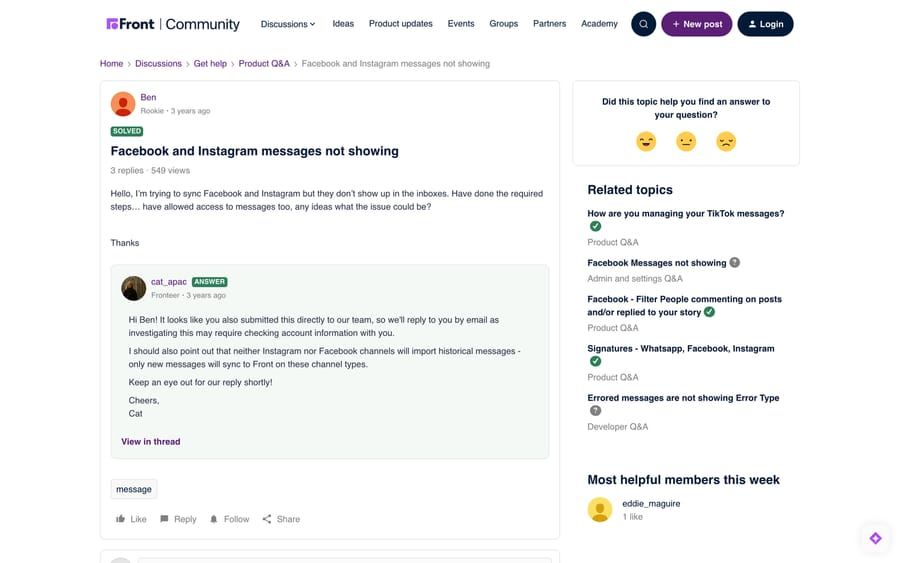Click '3 replies · 549 views' text
Image resolution: width=900 pixels, height=563 pixels.
[150, 170]
